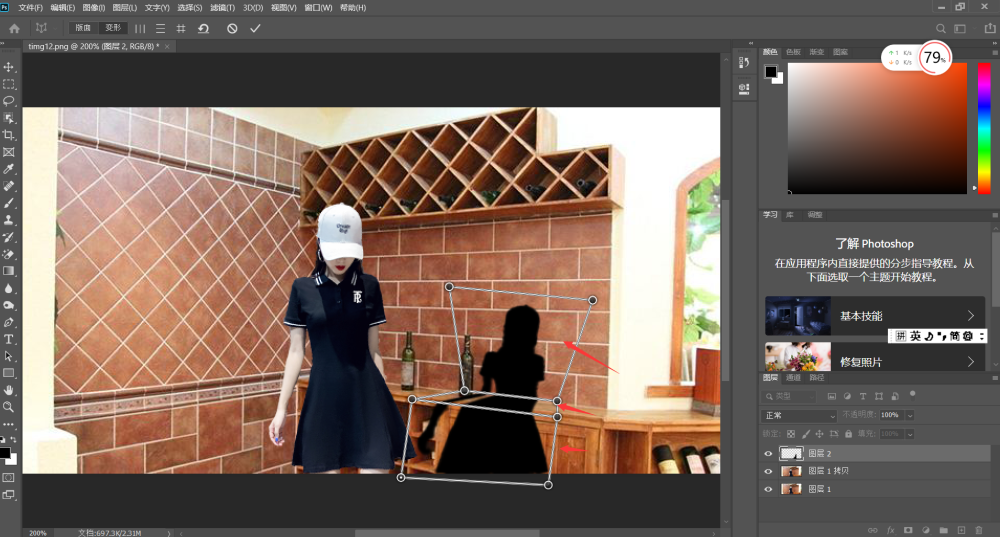
Task: Reset the warp using undo arrow icon
Action: (203, 28)
